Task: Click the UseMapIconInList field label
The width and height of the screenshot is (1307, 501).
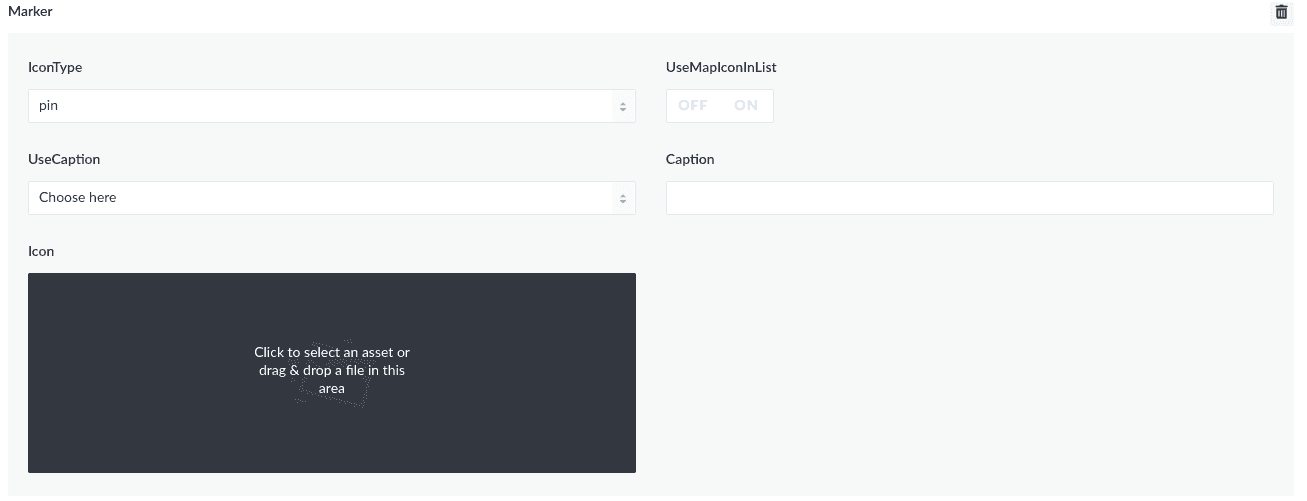Action: click(x=721, y=67)
